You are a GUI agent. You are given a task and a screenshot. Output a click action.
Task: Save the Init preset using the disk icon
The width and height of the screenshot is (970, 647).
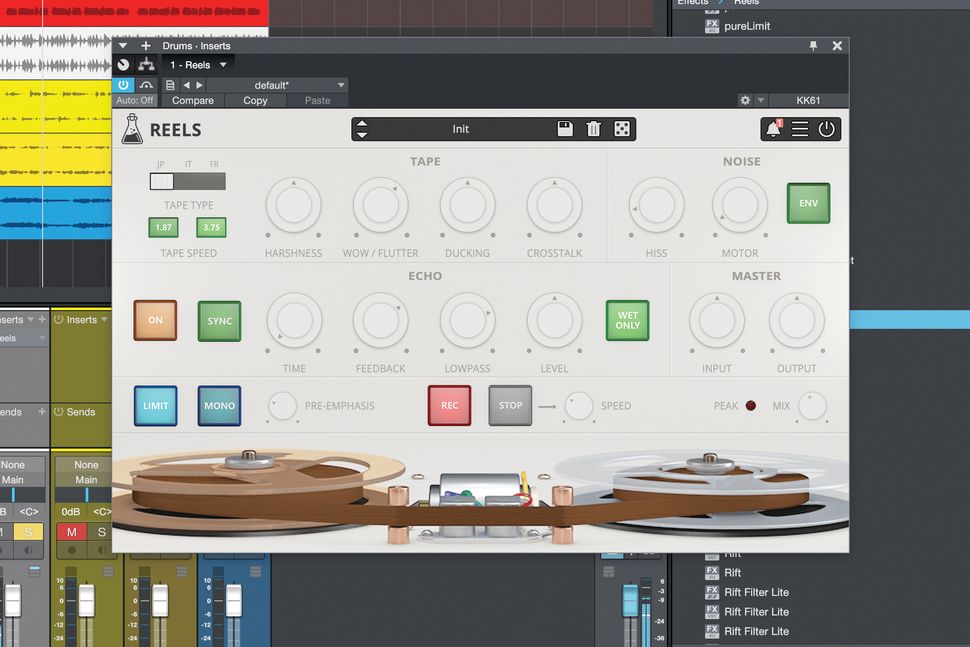(564, 128)
